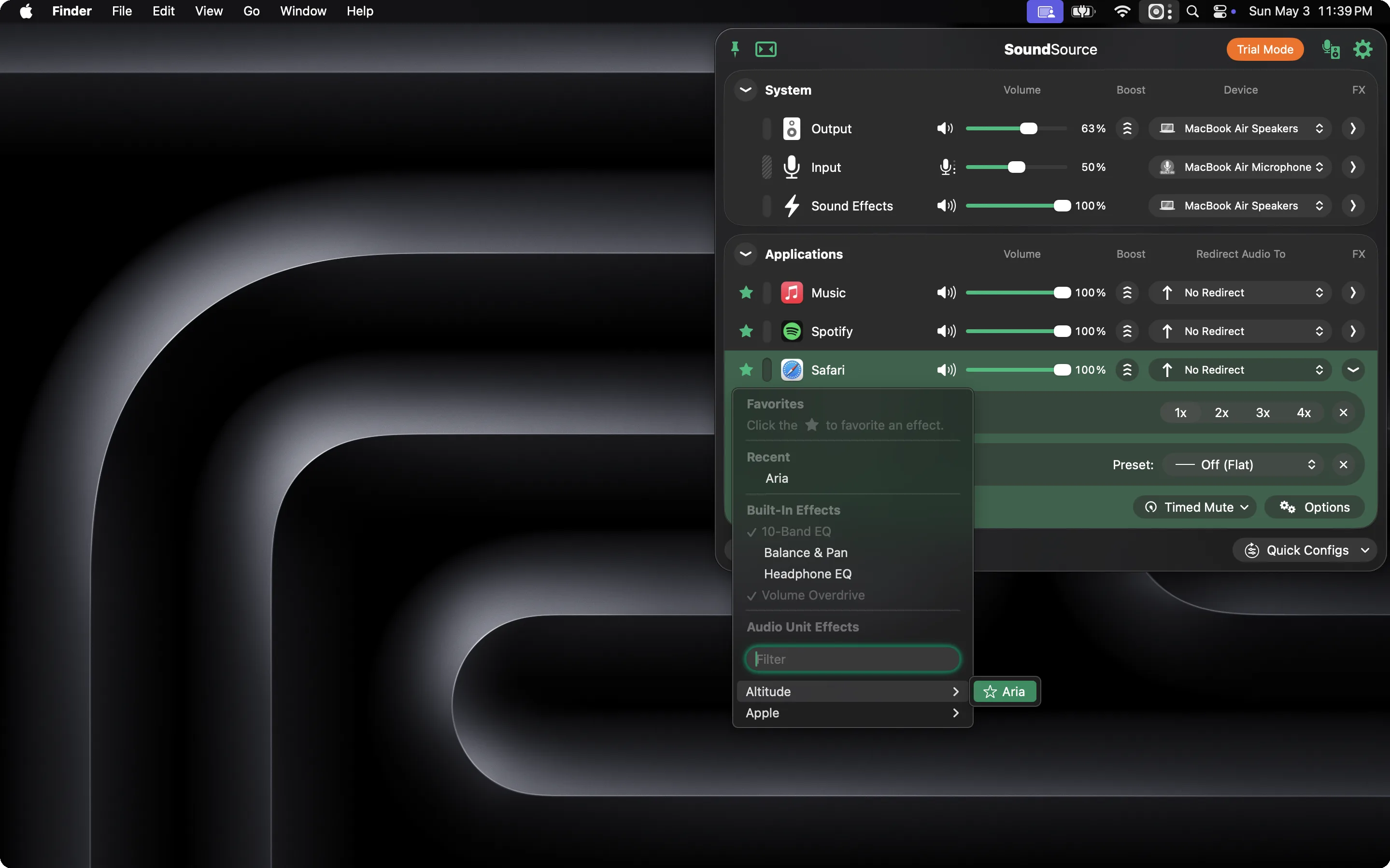The image size is (1390, 868).
Task: Click the Trial Mode button
Action: click(1265, 49)
